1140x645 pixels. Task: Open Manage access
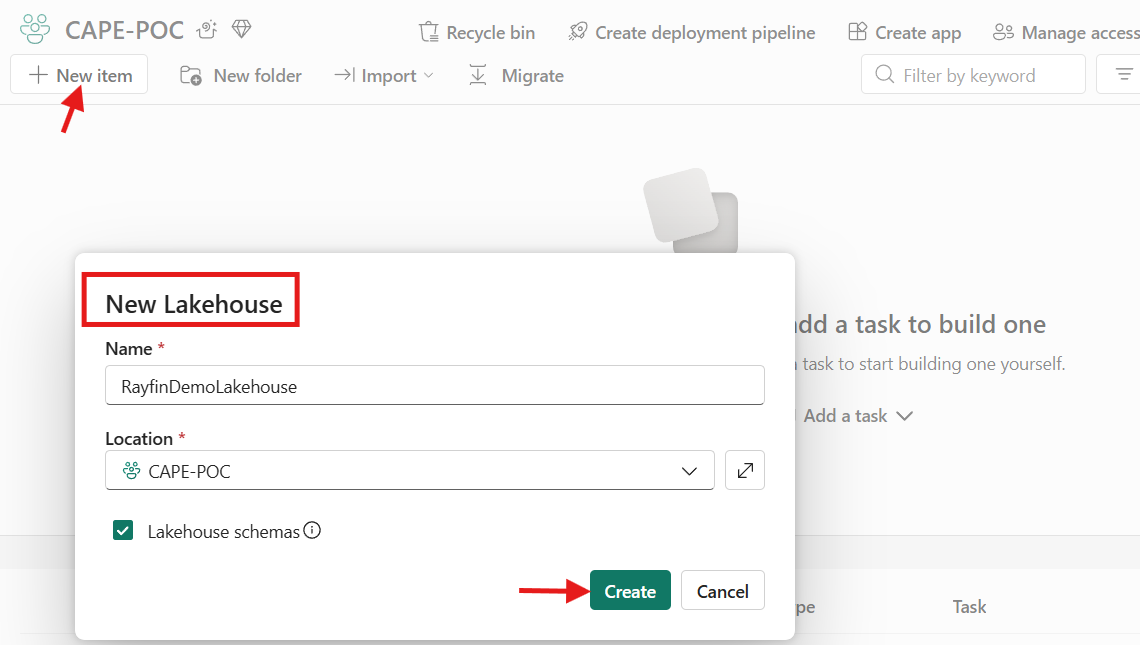(1067, 33)
